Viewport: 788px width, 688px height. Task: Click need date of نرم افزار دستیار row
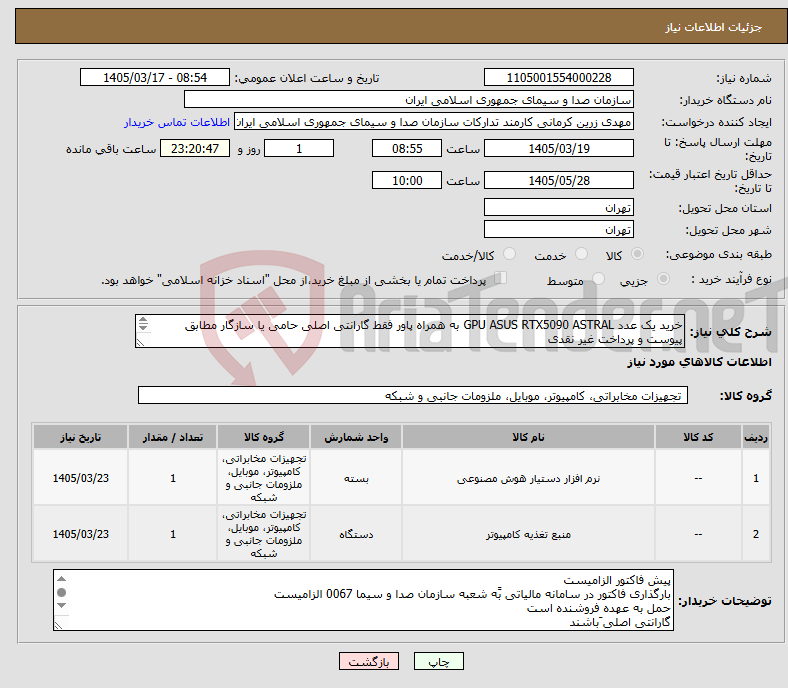click(80, 478)
